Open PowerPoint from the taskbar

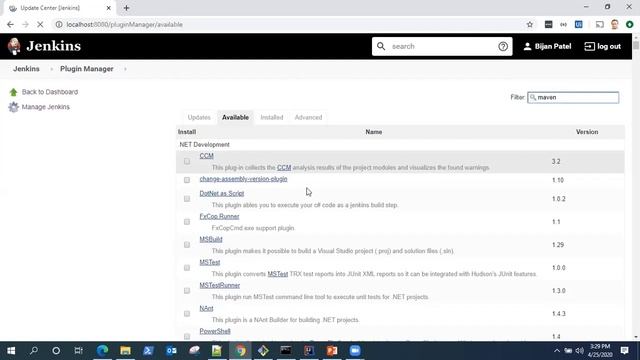pos(332,351)
